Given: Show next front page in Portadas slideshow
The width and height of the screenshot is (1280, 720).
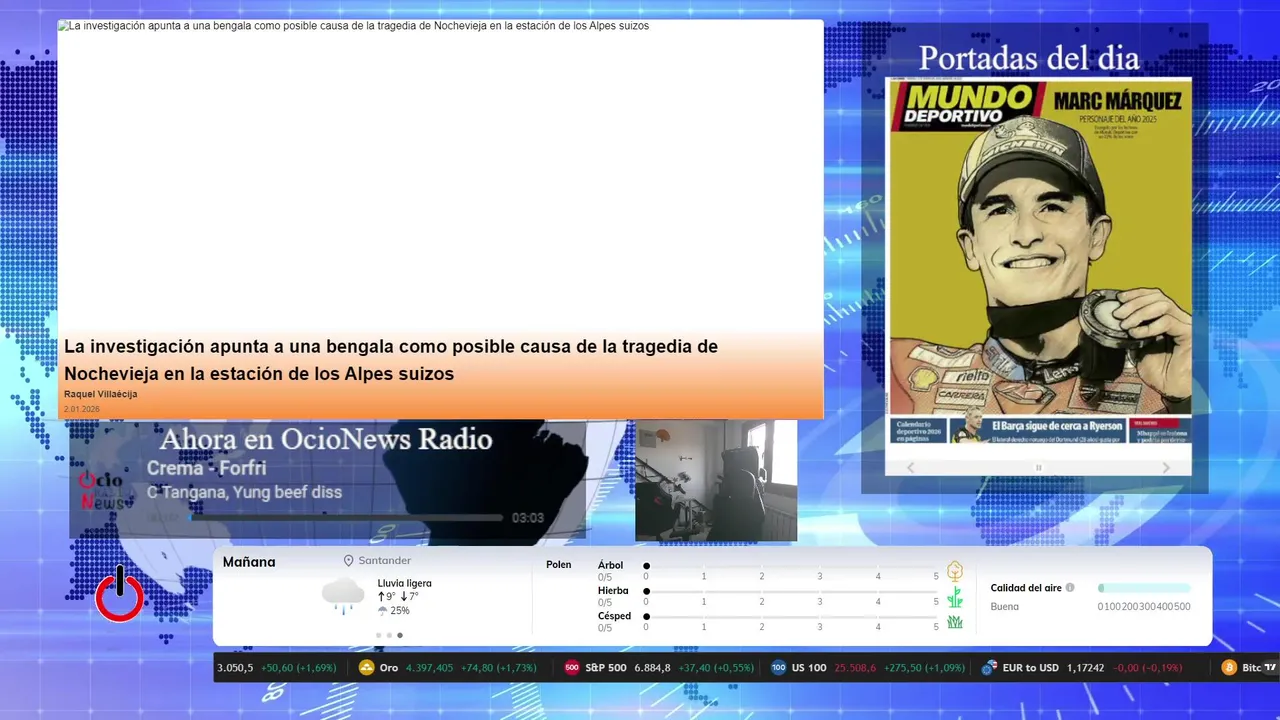Looking at the screenshot, I should pyautogui.click(x=1165, y=467).
